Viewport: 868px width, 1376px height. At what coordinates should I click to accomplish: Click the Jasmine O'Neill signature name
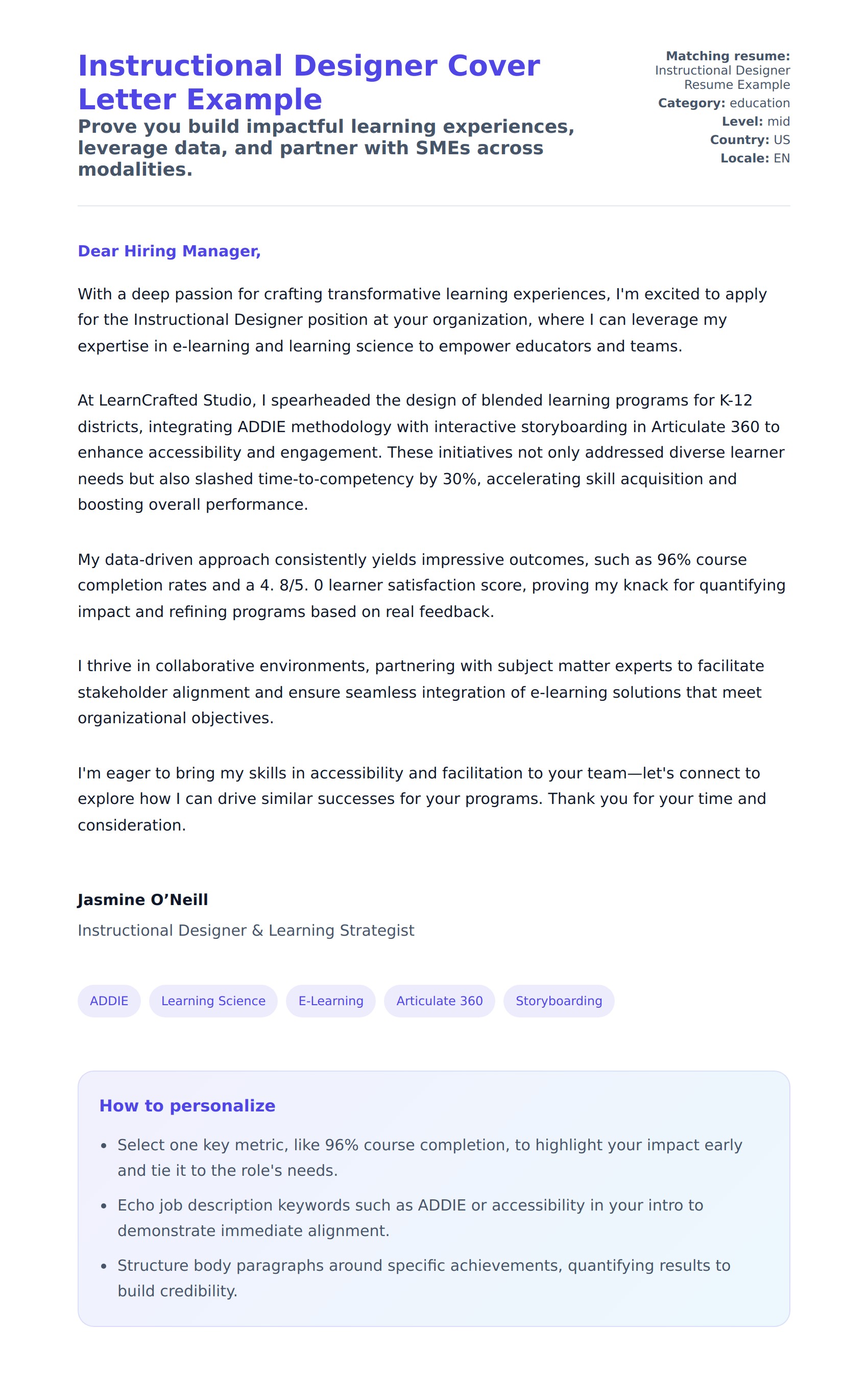tap(143, 899)
